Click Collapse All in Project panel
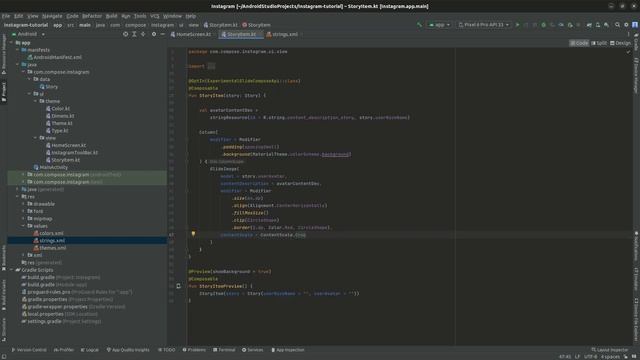 (x=143, y=34)
